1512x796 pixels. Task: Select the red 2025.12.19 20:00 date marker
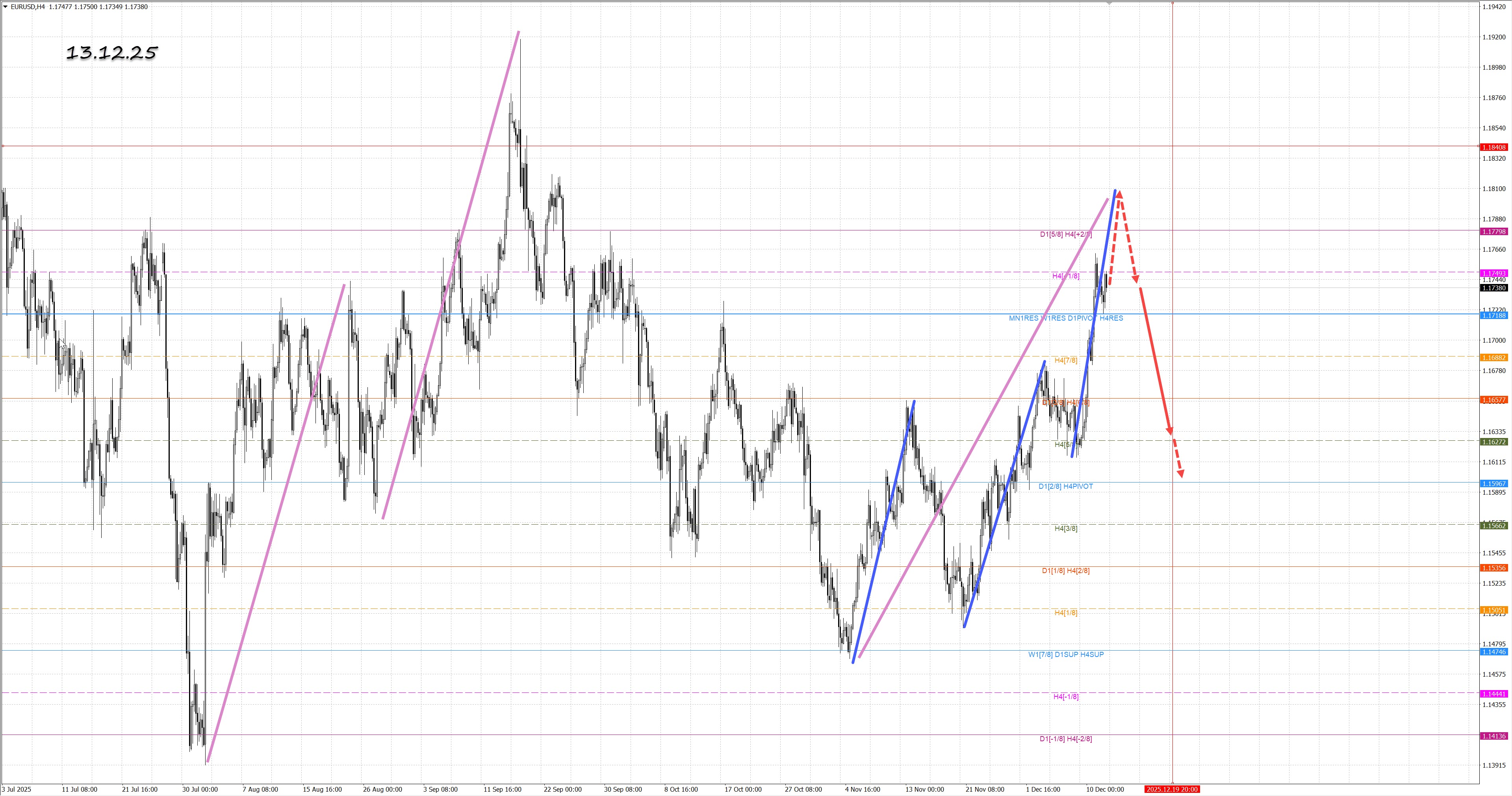[x=1172, y=790]
